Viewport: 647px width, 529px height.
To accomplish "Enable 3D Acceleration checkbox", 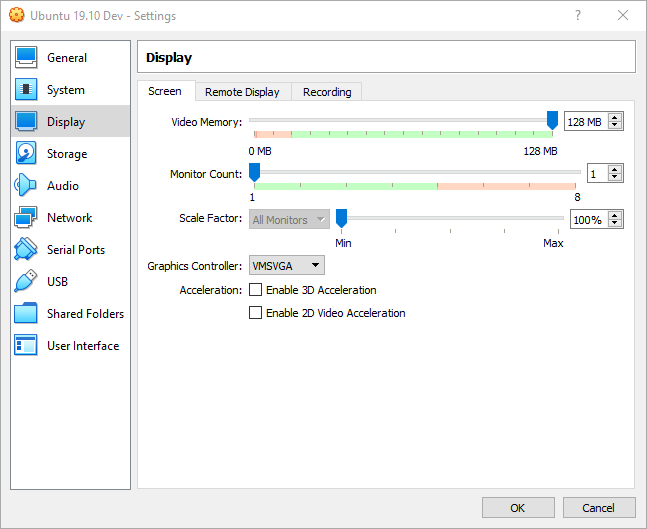I will [x=255, y=290].
